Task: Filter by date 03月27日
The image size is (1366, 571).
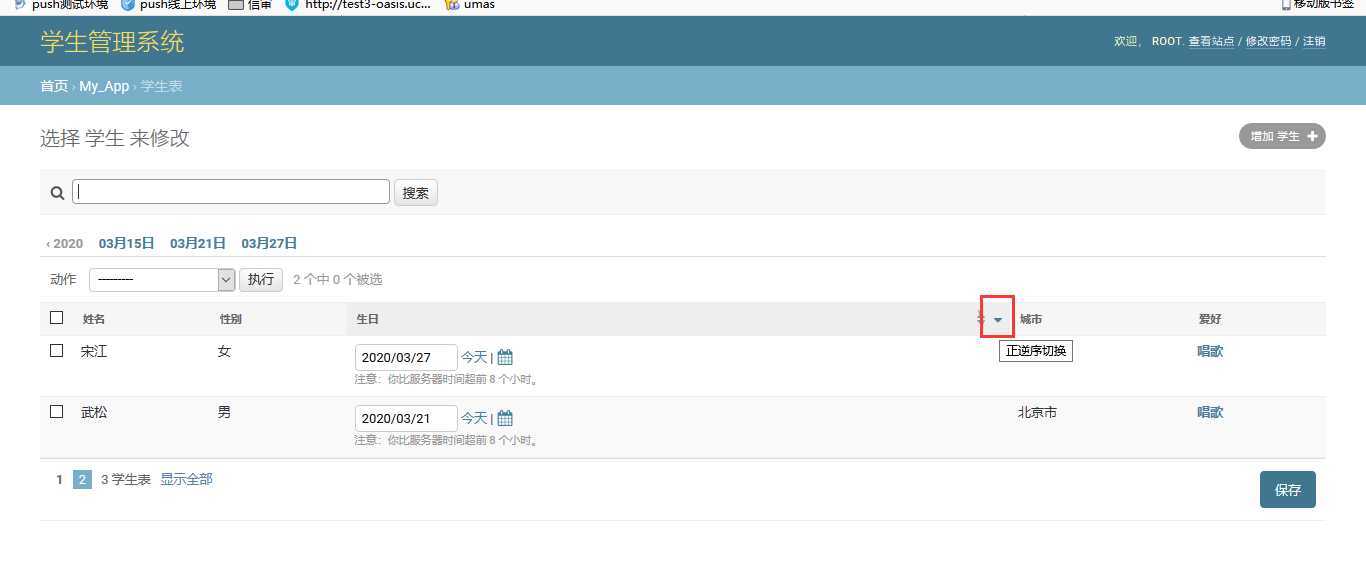Action: (269, 243)
